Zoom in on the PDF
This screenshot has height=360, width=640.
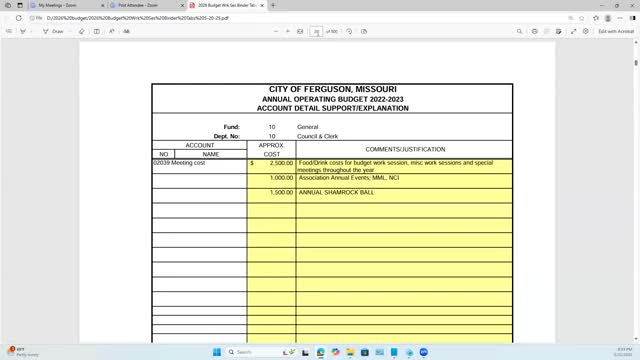(288, 31)
